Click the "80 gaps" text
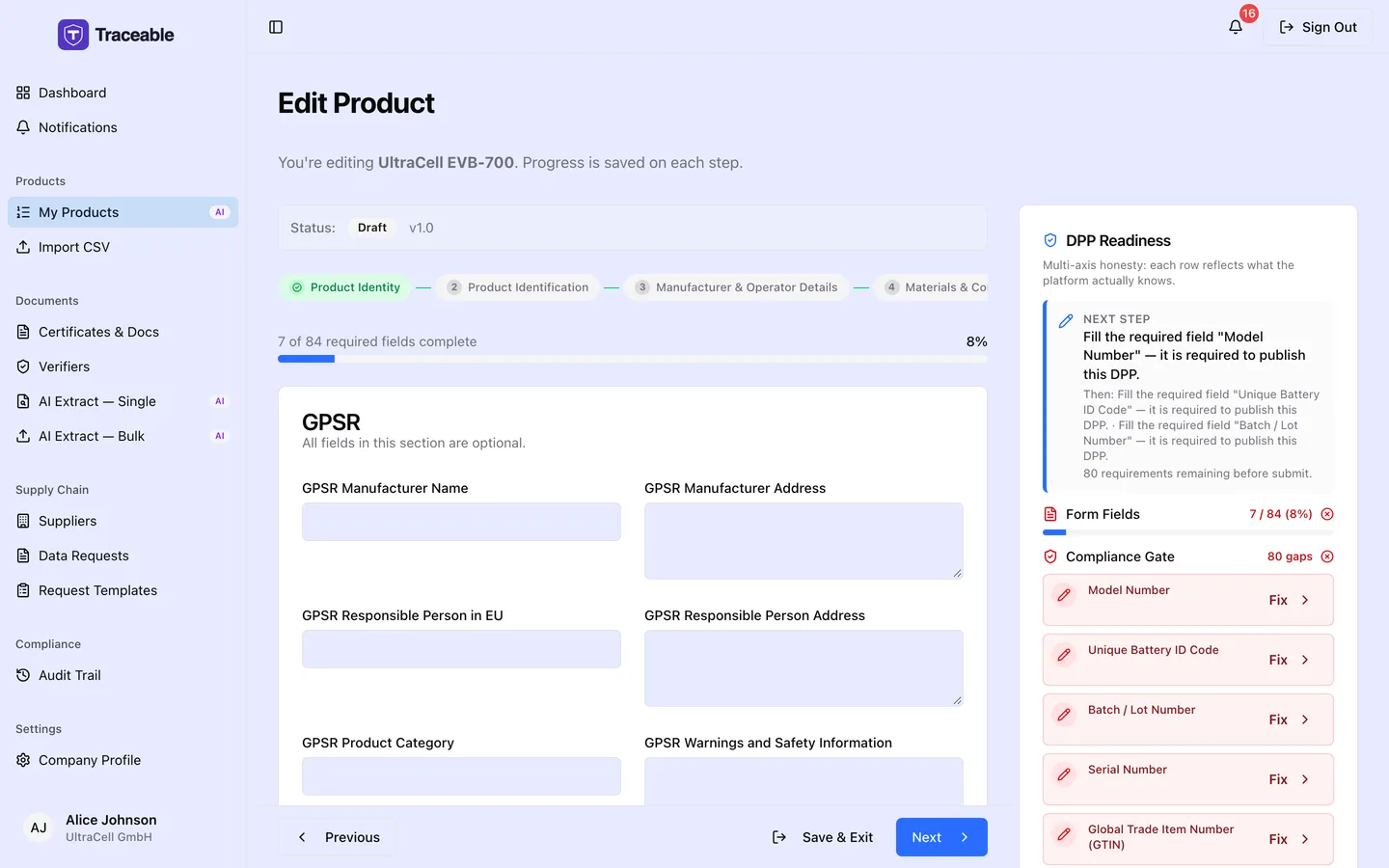The image size is (1389, 868). tap(1290, 556)
